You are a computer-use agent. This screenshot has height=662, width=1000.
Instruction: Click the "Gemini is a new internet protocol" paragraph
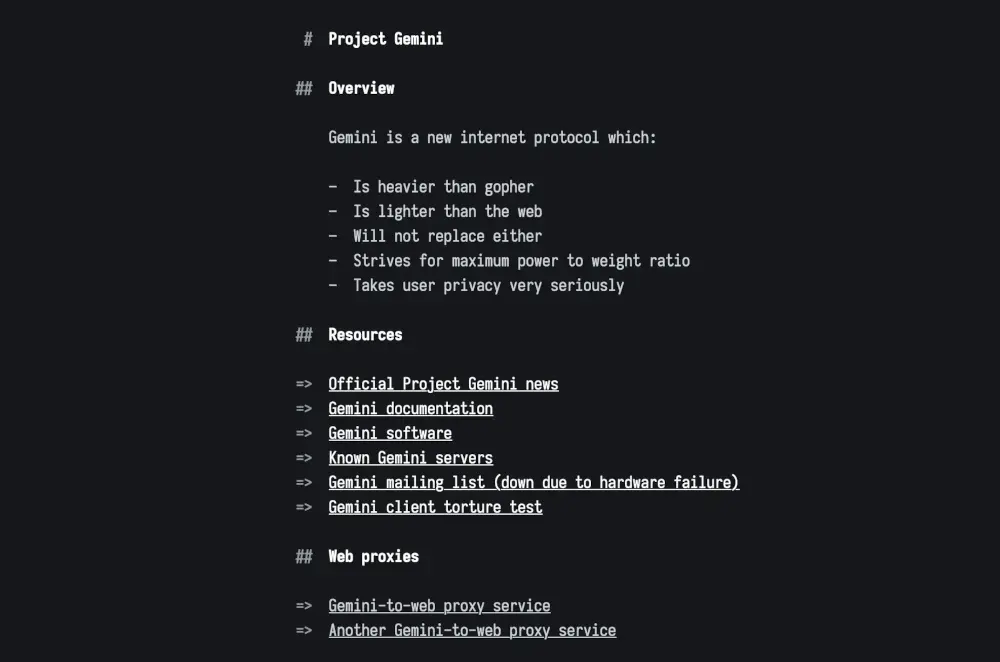click(x=492, y=137)
